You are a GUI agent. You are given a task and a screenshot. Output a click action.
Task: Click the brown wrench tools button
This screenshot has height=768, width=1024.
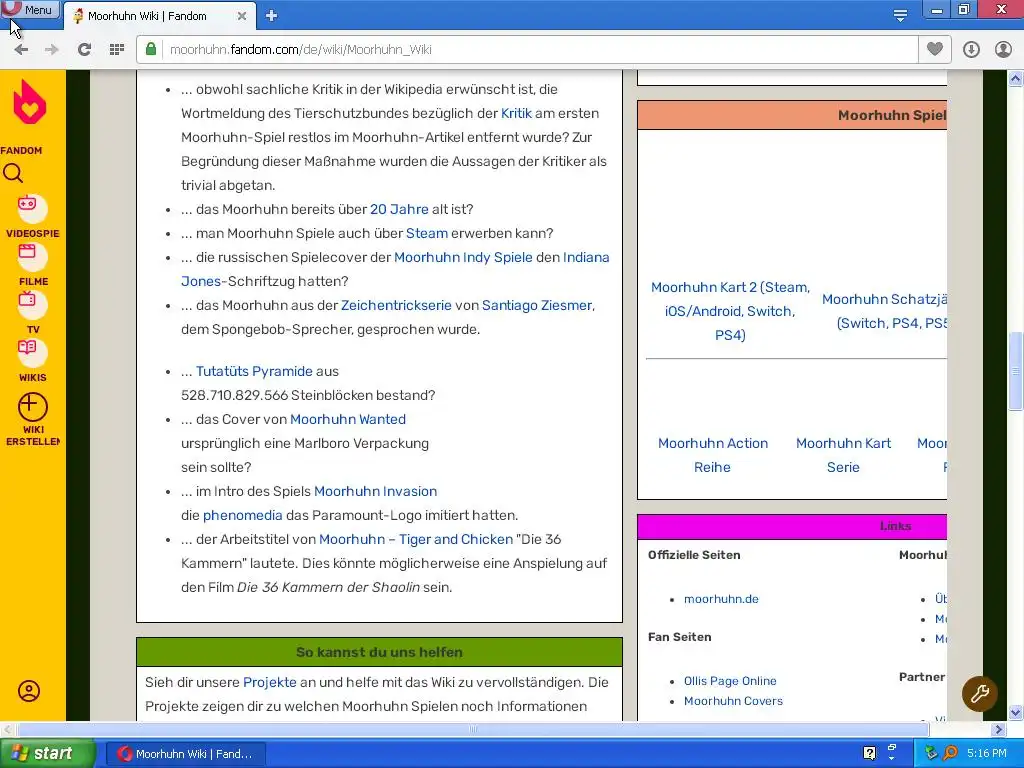point(980,694)
